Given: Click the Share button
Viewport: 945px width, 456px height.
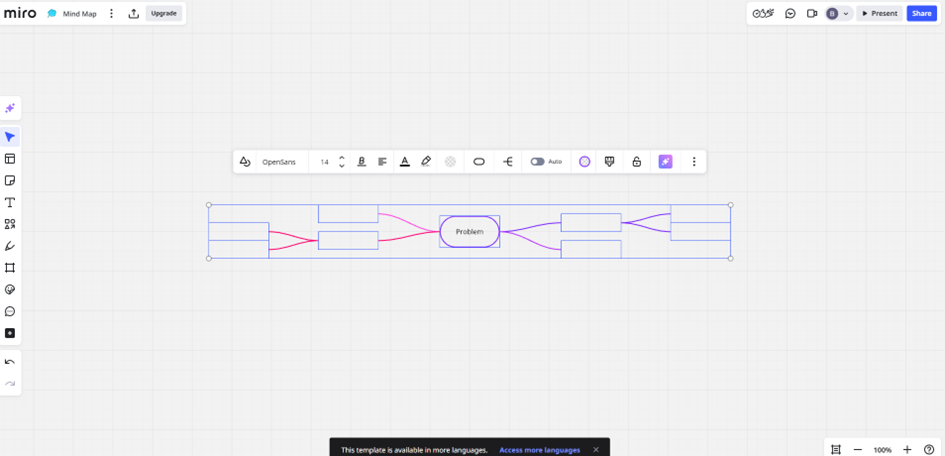Looking at the screenshot, I should coord(921,14).
